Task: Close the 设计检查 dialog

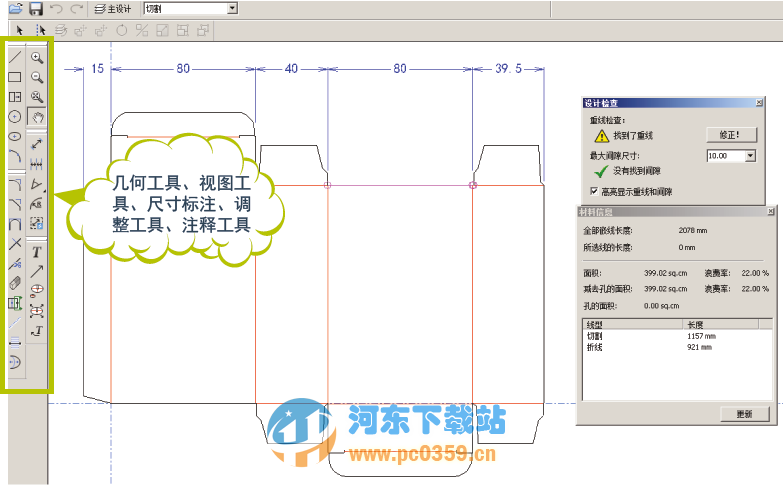Action: pyautogui.click(x=759, y=103)
